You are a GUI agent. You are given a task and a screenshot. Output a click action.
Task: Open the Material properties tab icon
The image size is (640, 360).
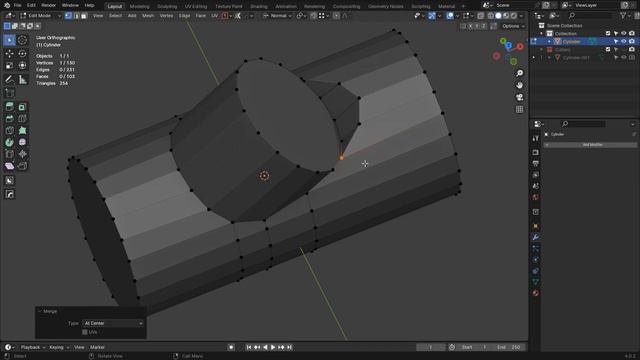pos(536,293)
